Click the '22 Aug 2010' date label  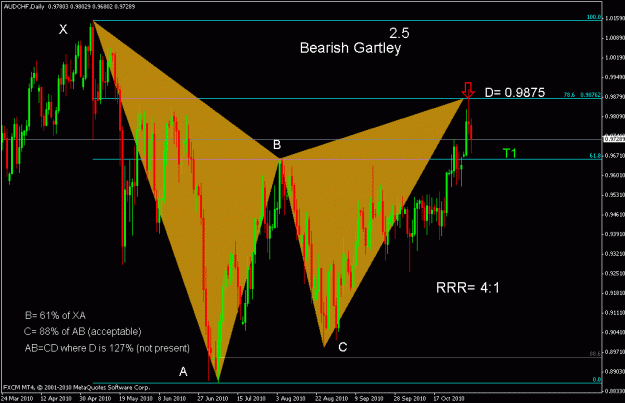pyautogui.click(x=332, y=399)
